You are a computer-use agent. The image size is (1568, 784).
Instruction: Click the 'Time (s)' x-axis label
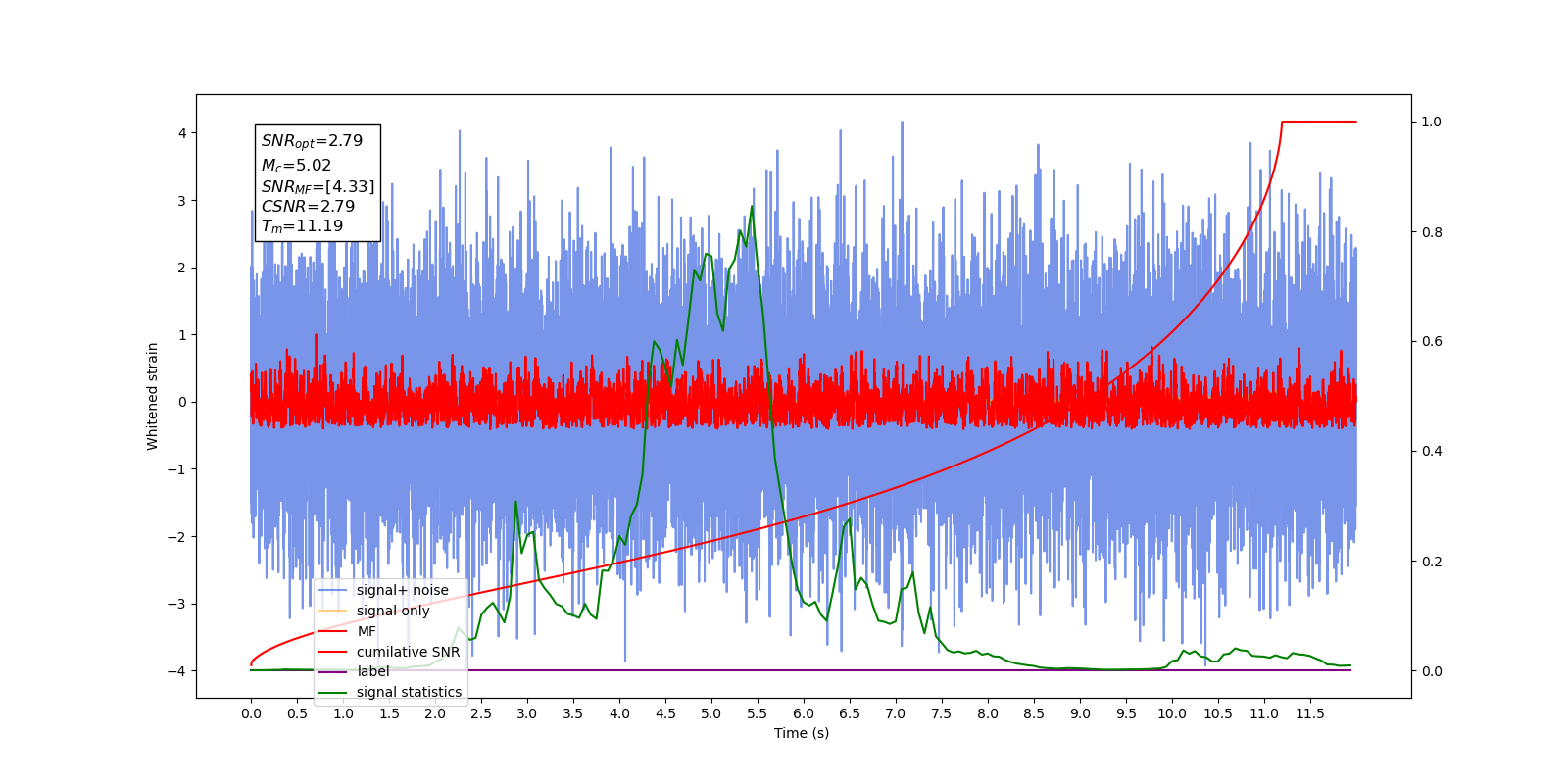(802, 733)
